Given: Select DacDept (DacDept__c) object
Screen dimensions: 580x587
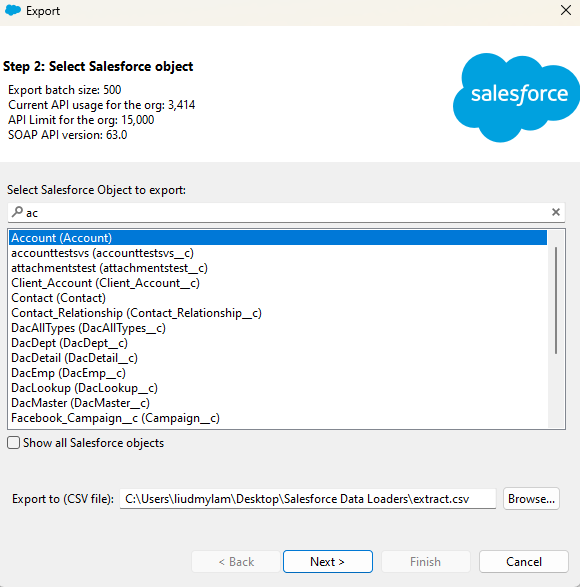Looking at the screenshot, I should click(277, 343).
